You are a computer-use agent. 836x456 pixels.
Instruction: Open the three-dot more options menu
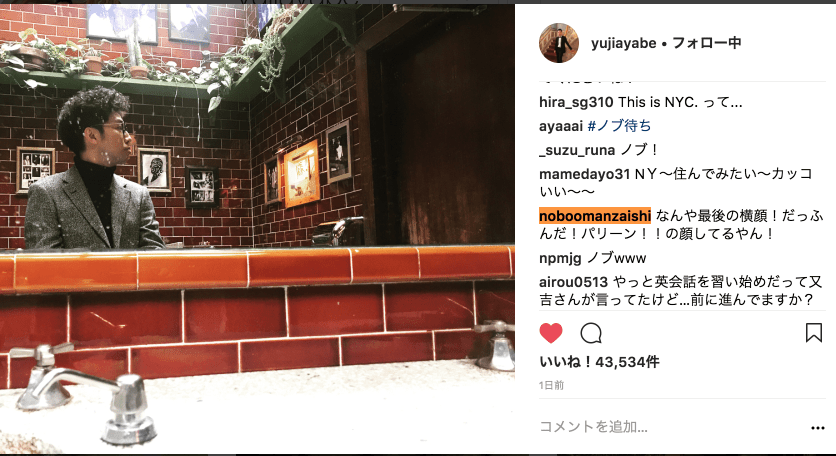tap(818, 427)
